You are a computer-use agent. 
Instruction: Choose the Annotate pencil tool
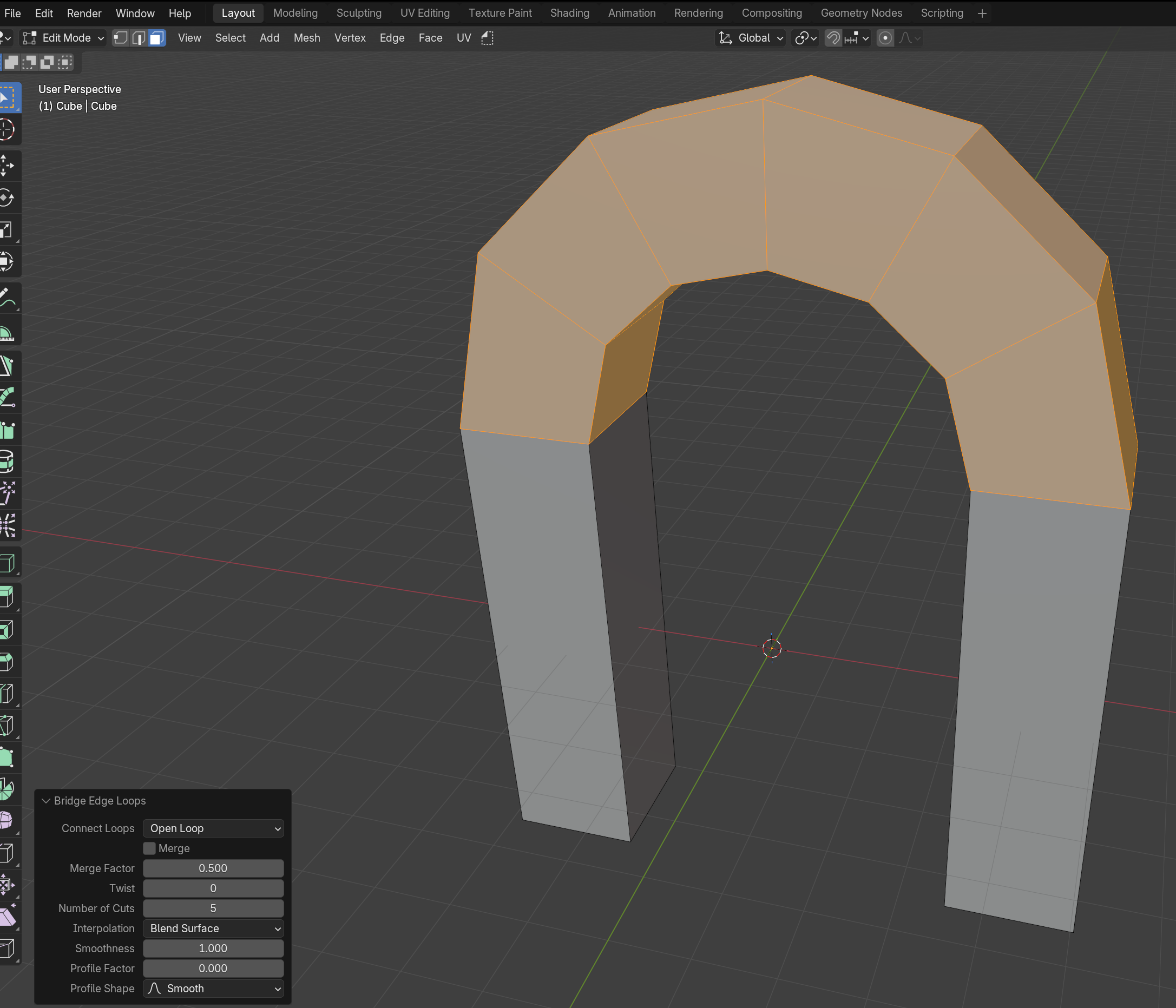[7, 298]
